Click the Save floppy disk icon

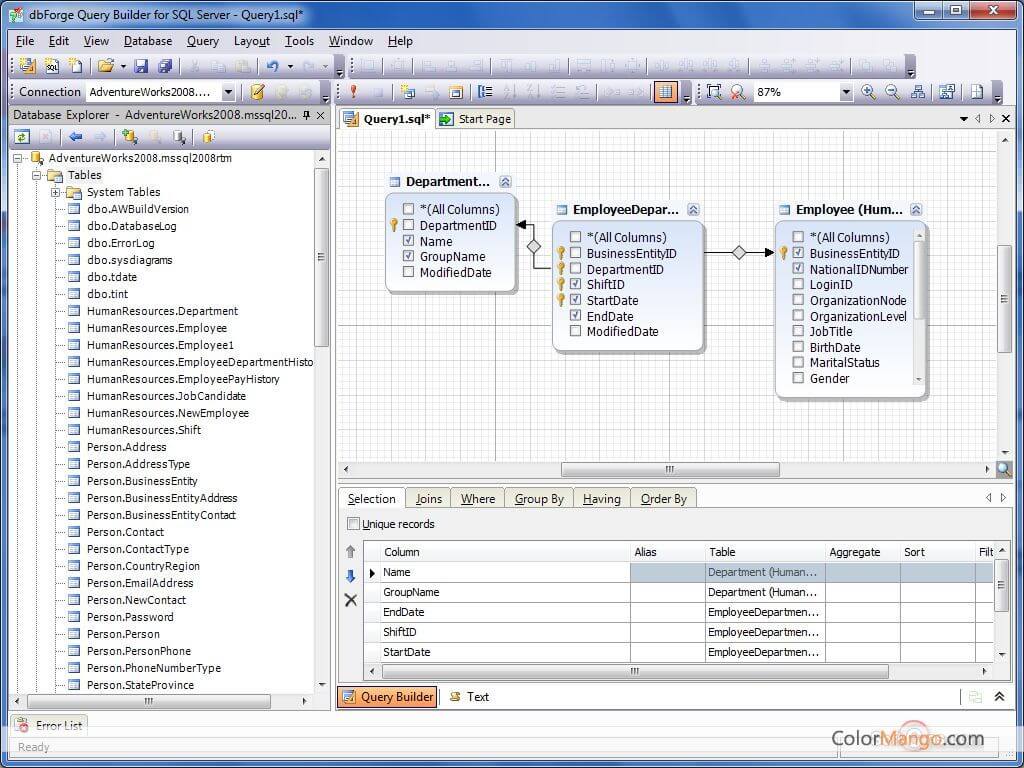[141, 66]
